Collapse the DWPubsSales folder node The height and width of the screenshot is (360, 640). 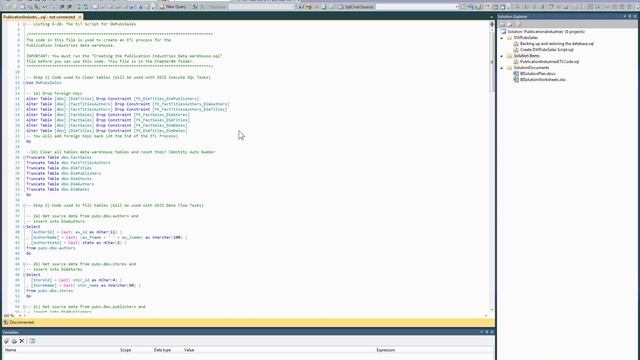[x=502, y=38]
